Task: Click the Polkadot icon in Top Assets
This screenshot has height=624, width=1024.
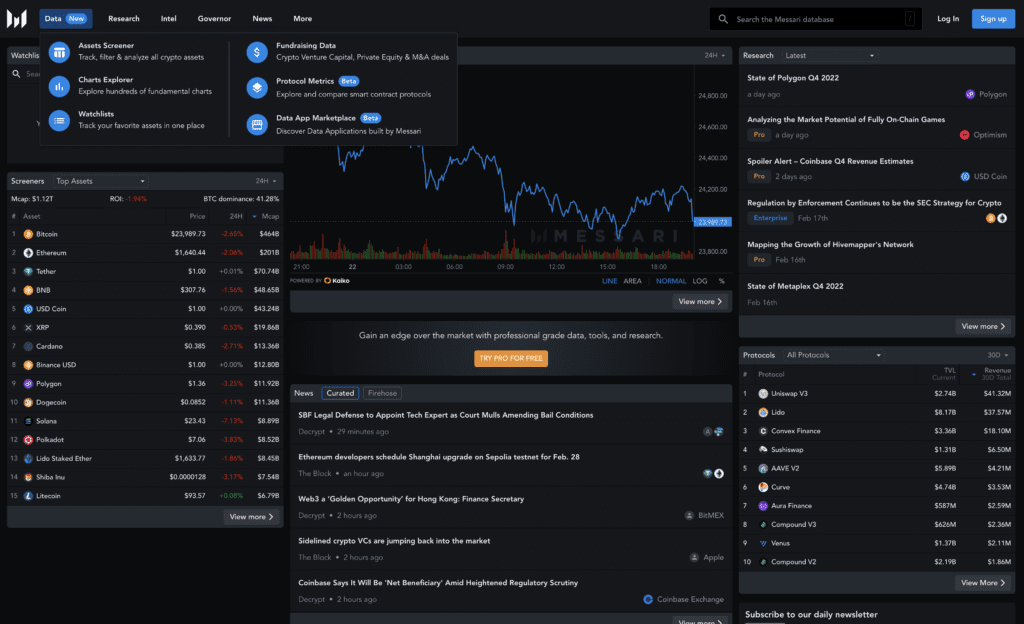Action: [x=28, y=440]
